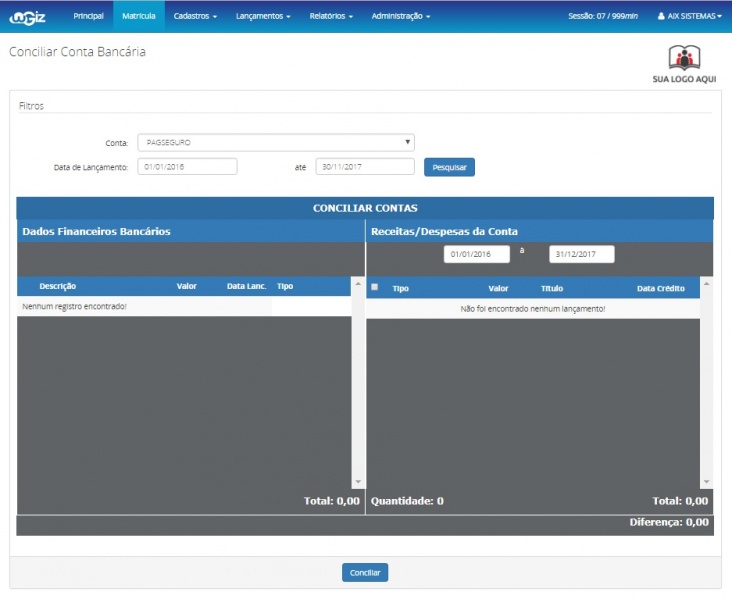Click the Conciliar button
732x599 pixels.
coord(365,573)
